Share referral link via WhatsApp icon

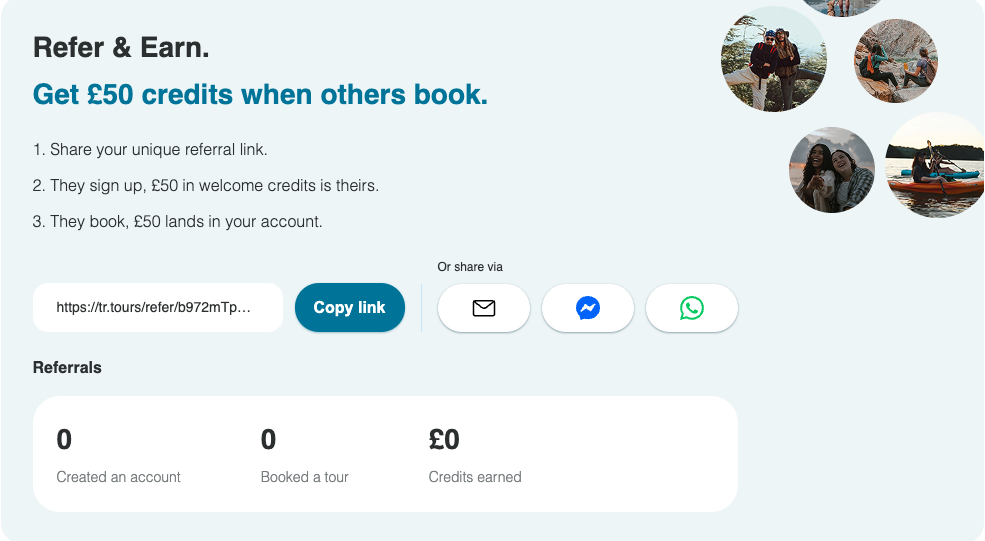pos(692,308)
